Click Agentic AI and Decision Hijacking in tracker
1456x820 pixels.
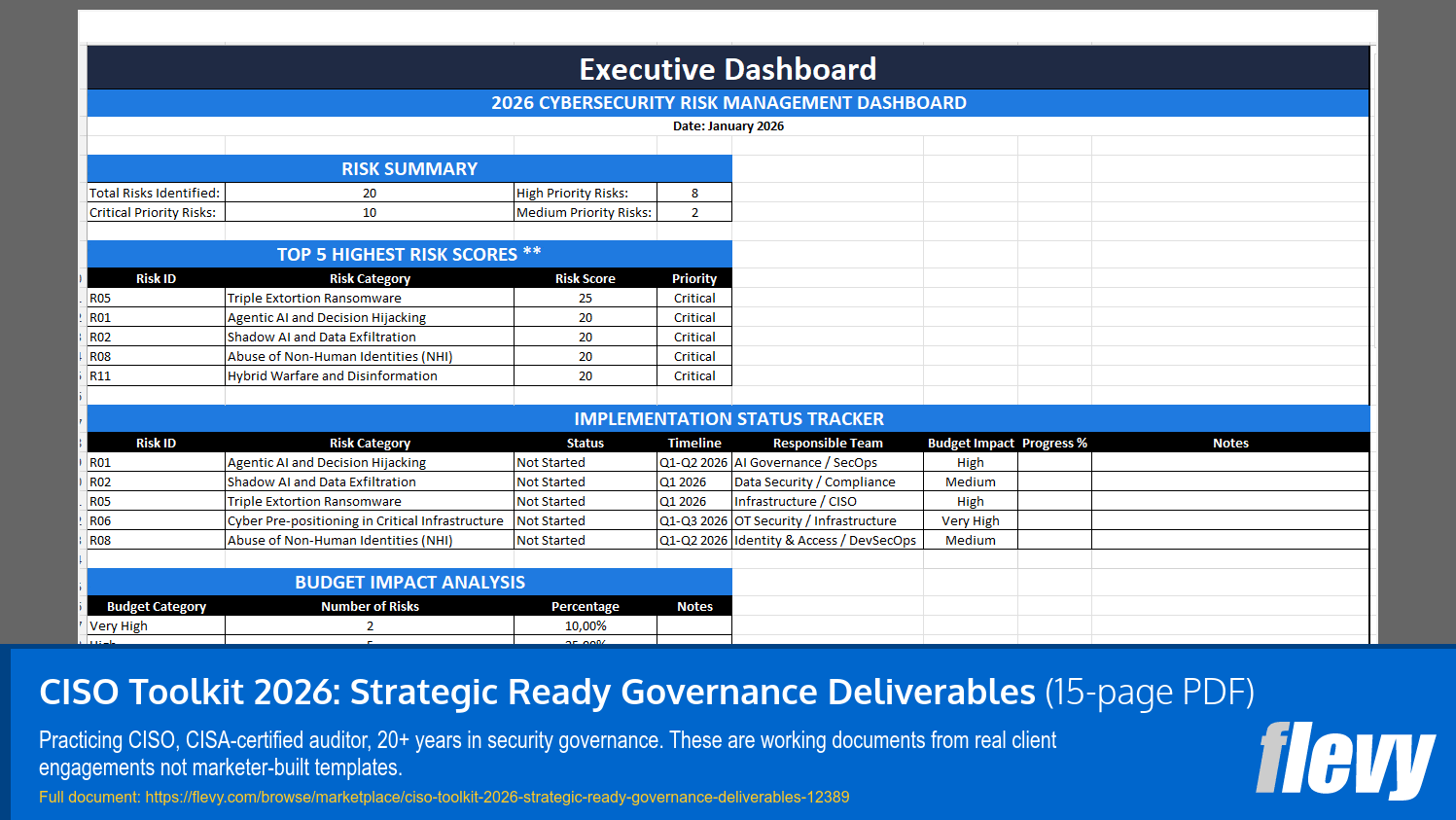point(370,462)
